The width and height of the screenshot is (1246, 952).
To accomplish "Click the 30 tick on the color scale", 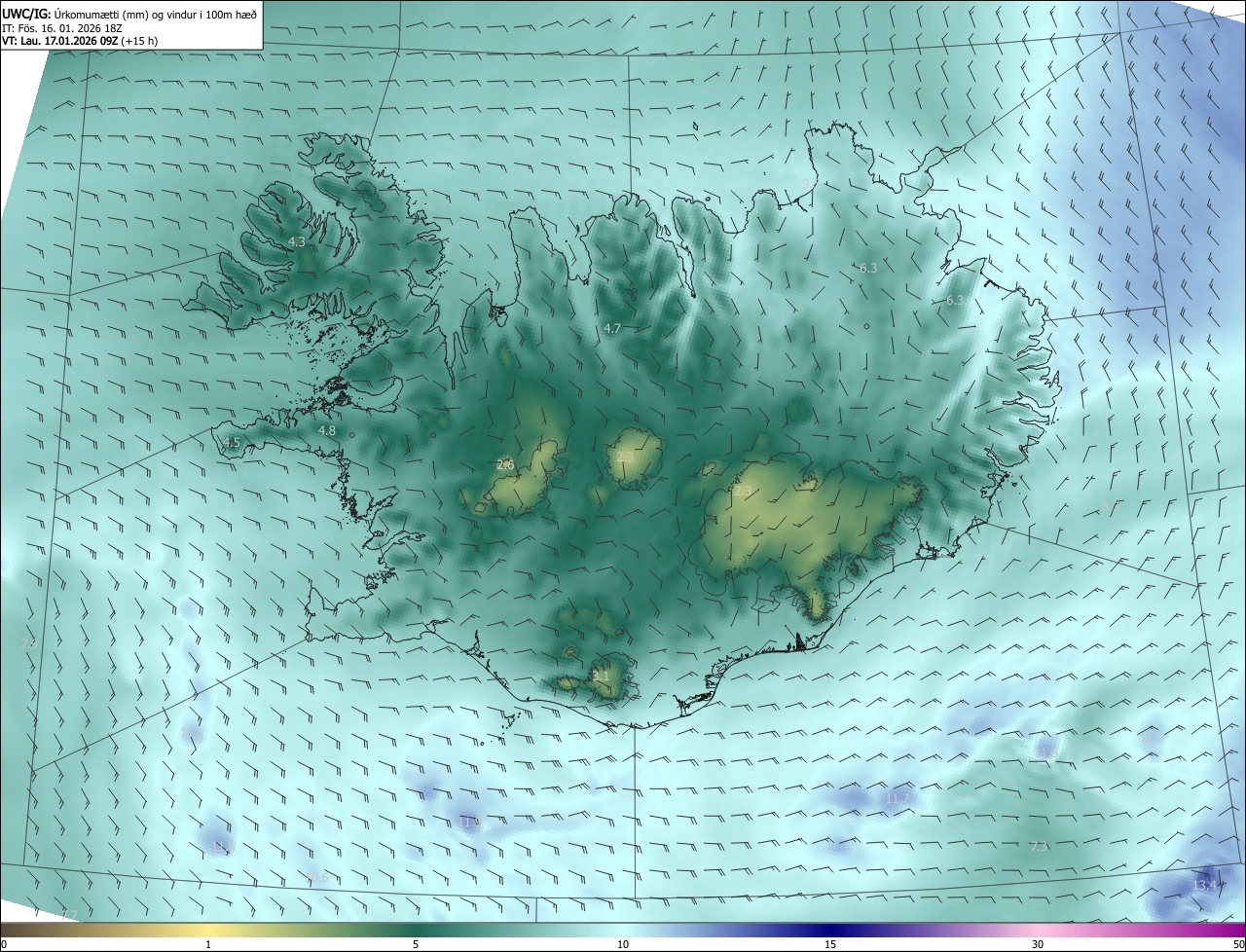I will [1038, 944].
